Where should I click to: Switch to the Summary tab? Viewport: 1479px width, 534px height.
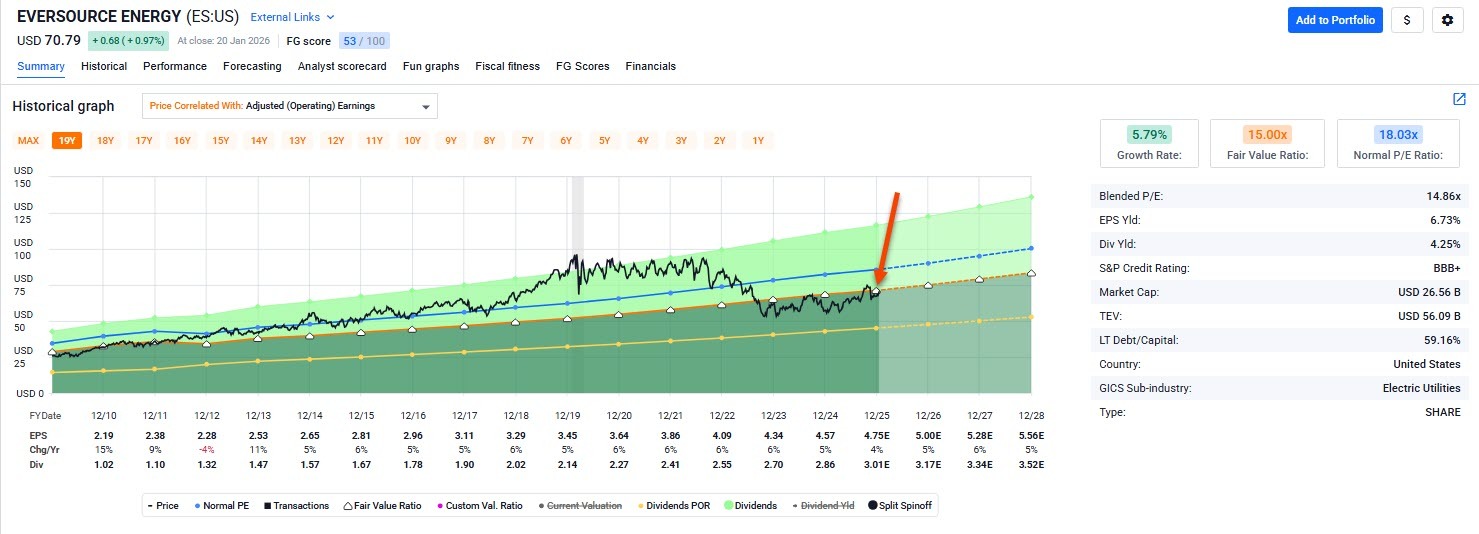[41, 66]
